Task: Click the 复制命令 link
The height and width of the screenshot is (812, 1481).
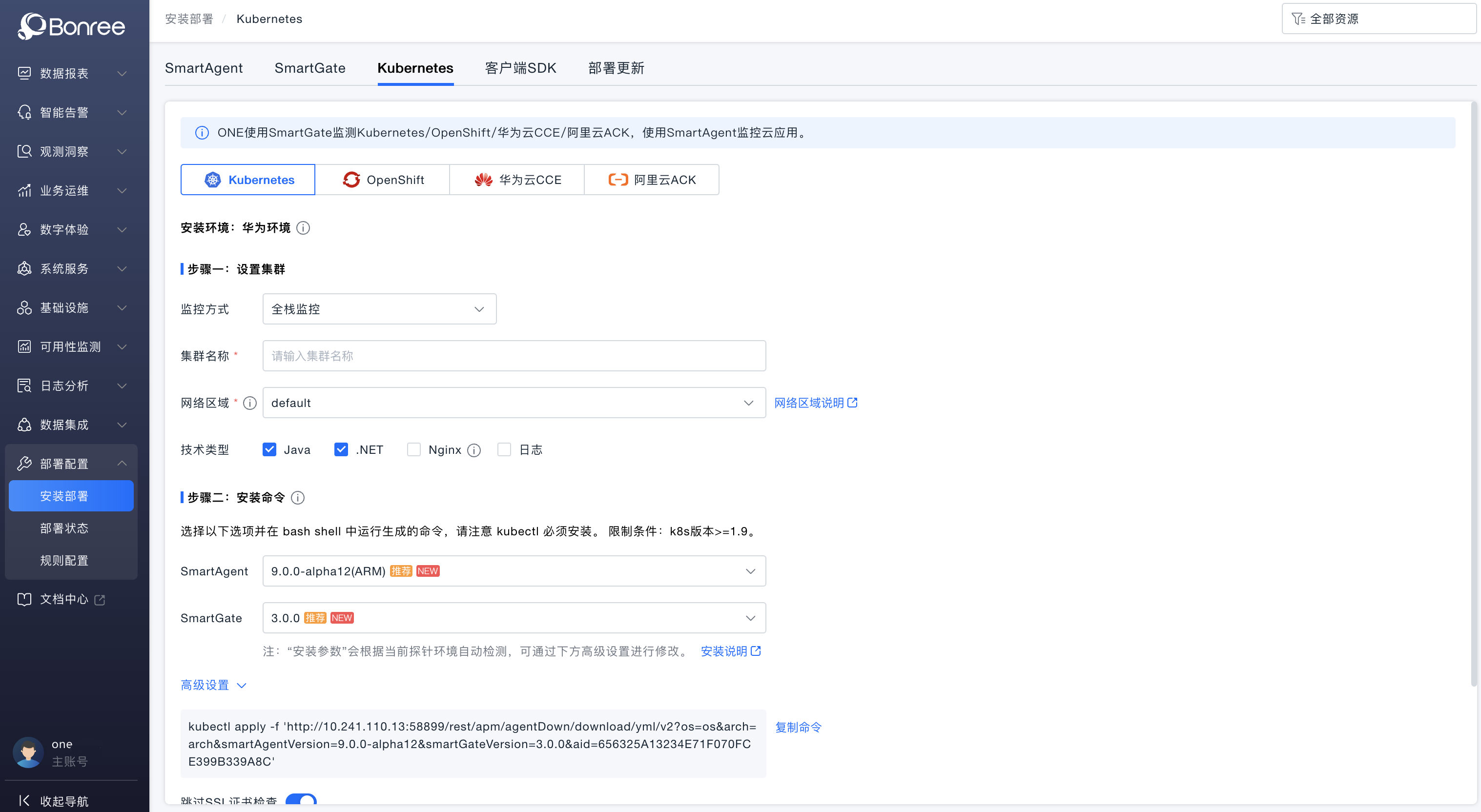Action: point(798,727)
